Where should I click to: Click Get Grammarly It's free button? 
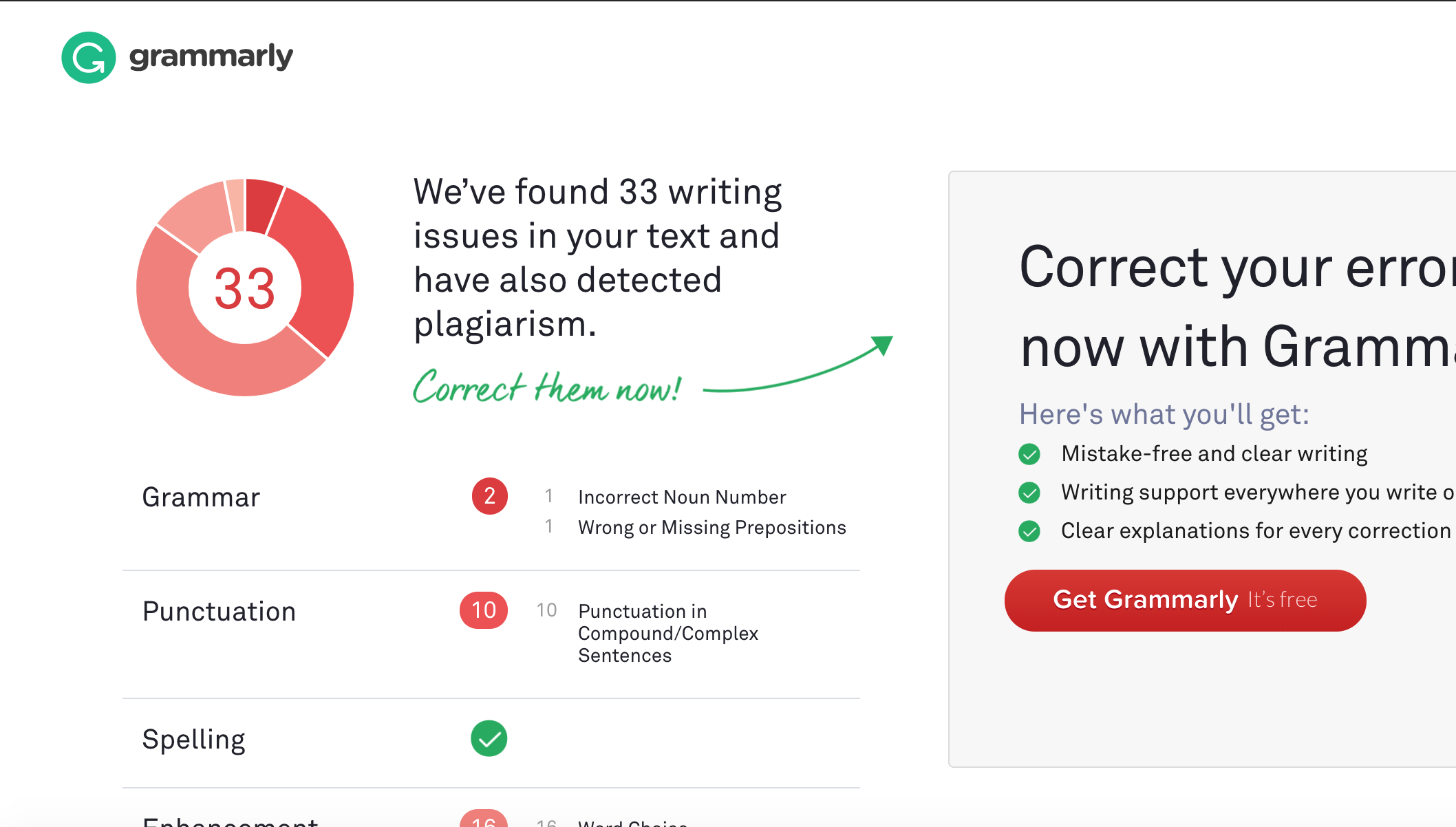pyautogui.click(x=1185, y=600)
